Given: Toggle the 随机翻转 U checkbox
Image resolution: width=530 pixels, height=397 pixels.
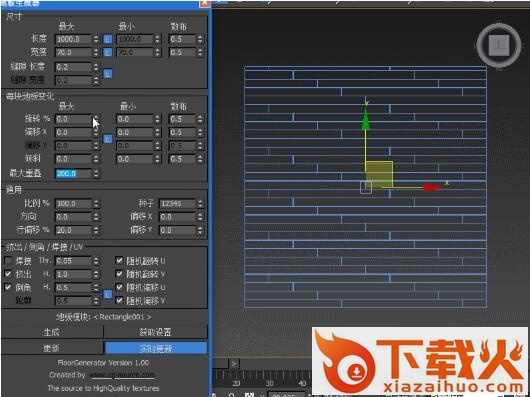Looking at the screenshot, I should pyautogui.click(x=119, y=260).
